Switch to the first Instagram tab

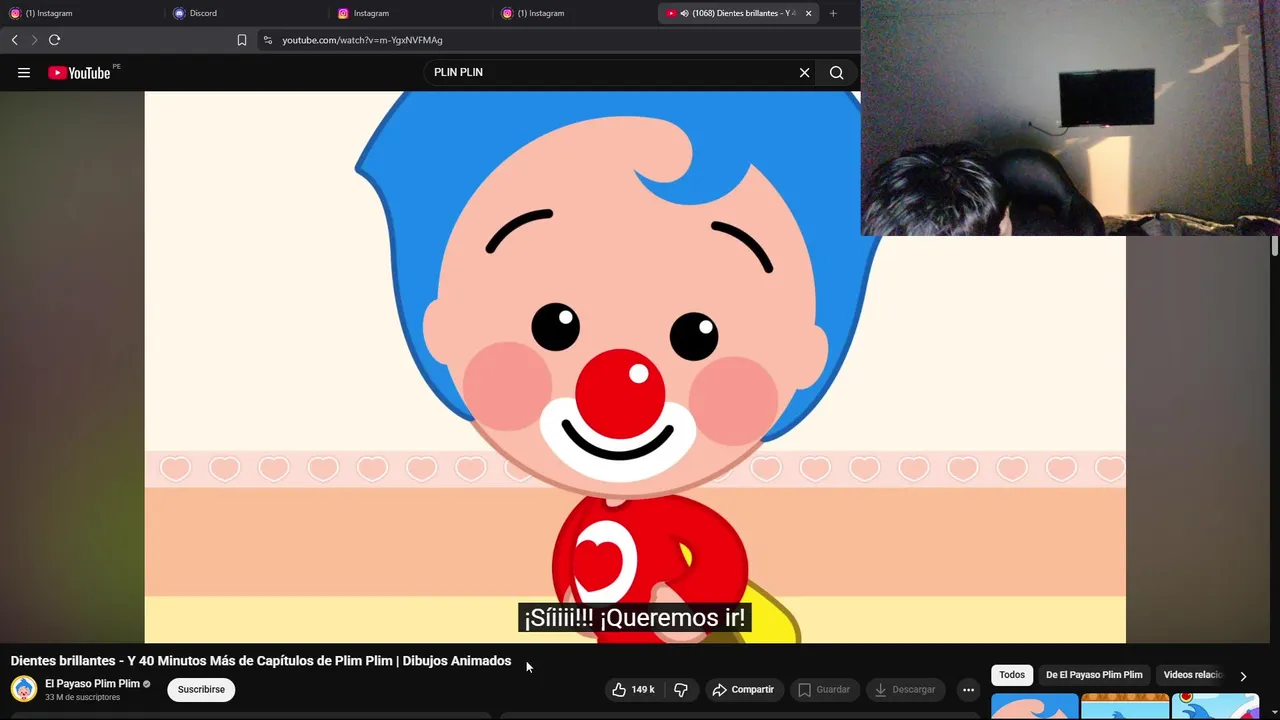coord(80,13)
